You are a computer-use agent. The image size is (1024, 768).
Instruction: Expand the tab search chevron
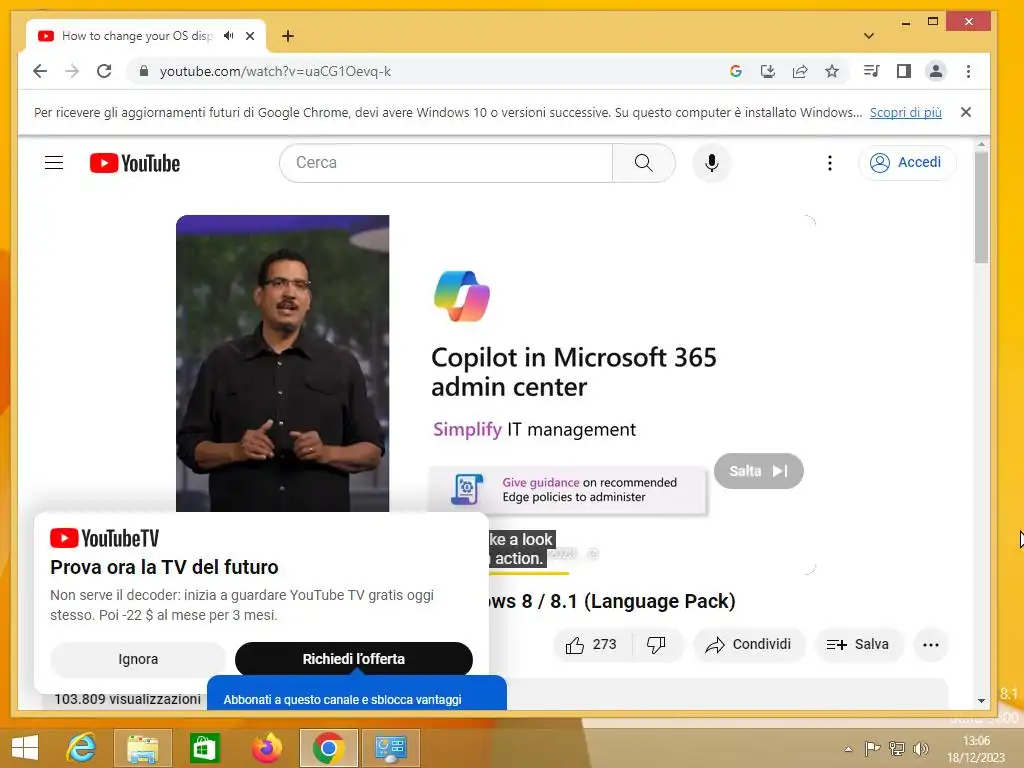point(869,36)
